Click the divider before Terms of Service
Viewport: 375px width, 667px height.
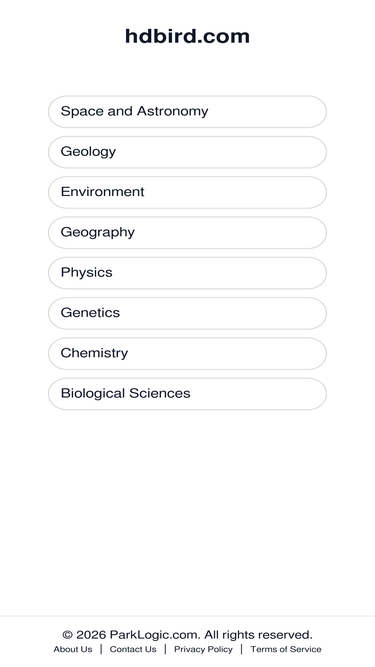tap(241, 649)
